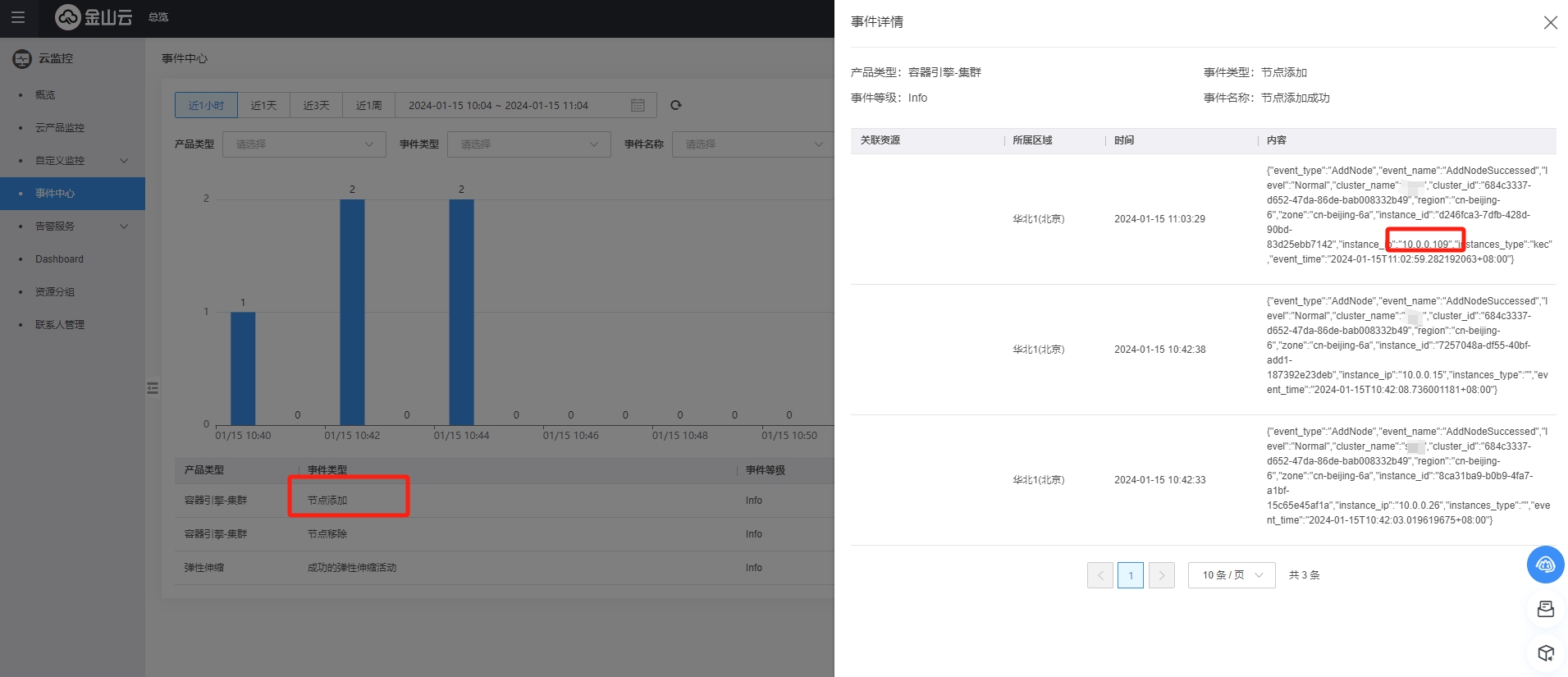Viewport: 1568px width, 677px height.
Task: Click the Kingsoft Cloud logo
Action: click(x=94, y=17)
